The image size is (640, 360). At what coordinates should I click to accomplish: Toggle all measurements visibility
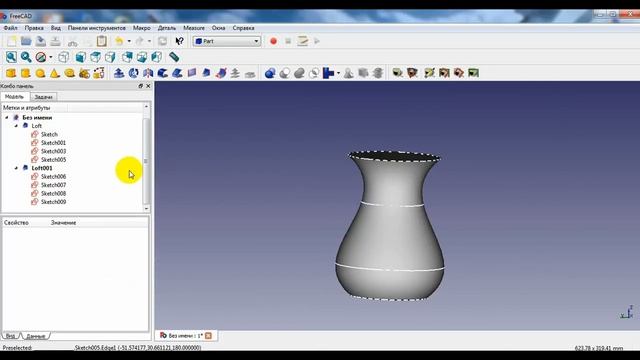pos(444,73)
